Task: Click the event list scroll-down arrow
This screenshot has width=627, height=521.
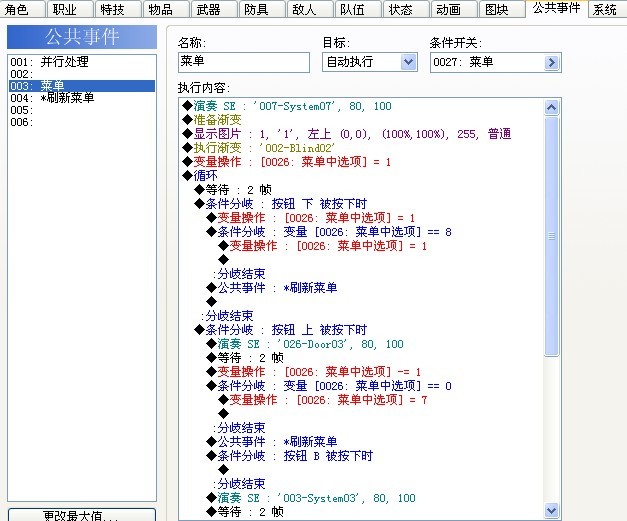Action: pos(551,511)
